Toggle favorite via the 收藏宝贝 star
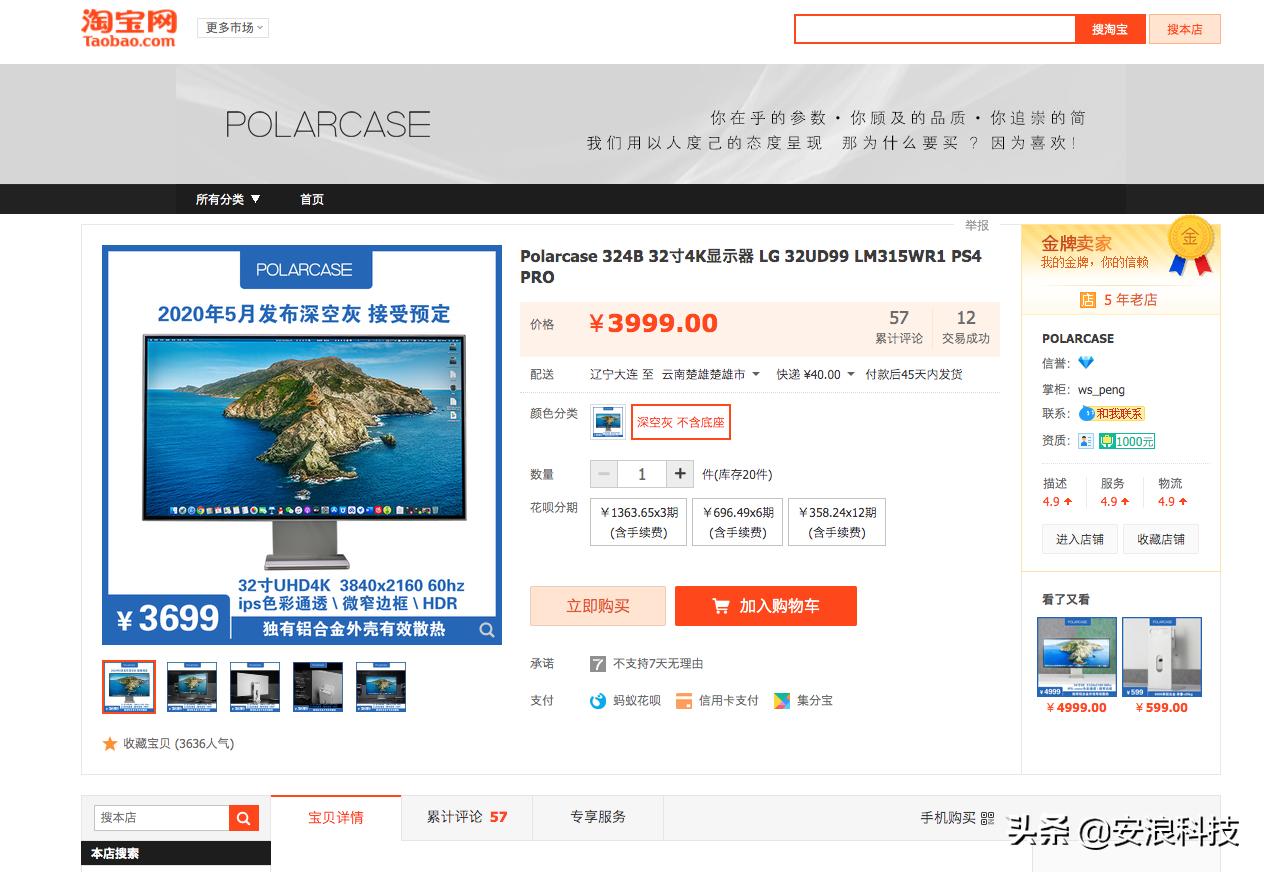This screenshot has width=1264, height=872. [111, 743]
